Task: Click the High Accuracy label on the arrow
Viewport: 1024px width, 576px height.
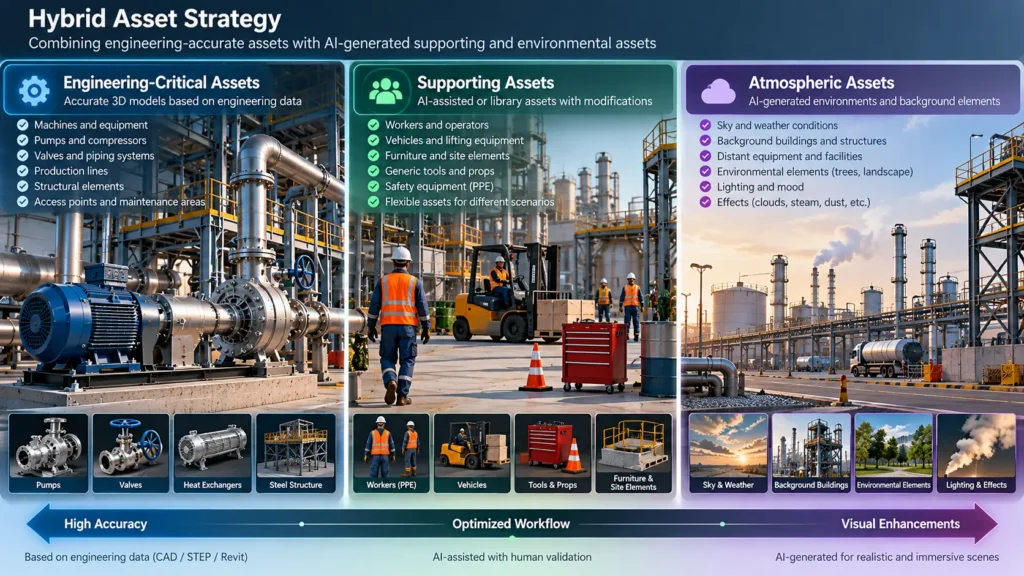Action: tap(105, 524)
